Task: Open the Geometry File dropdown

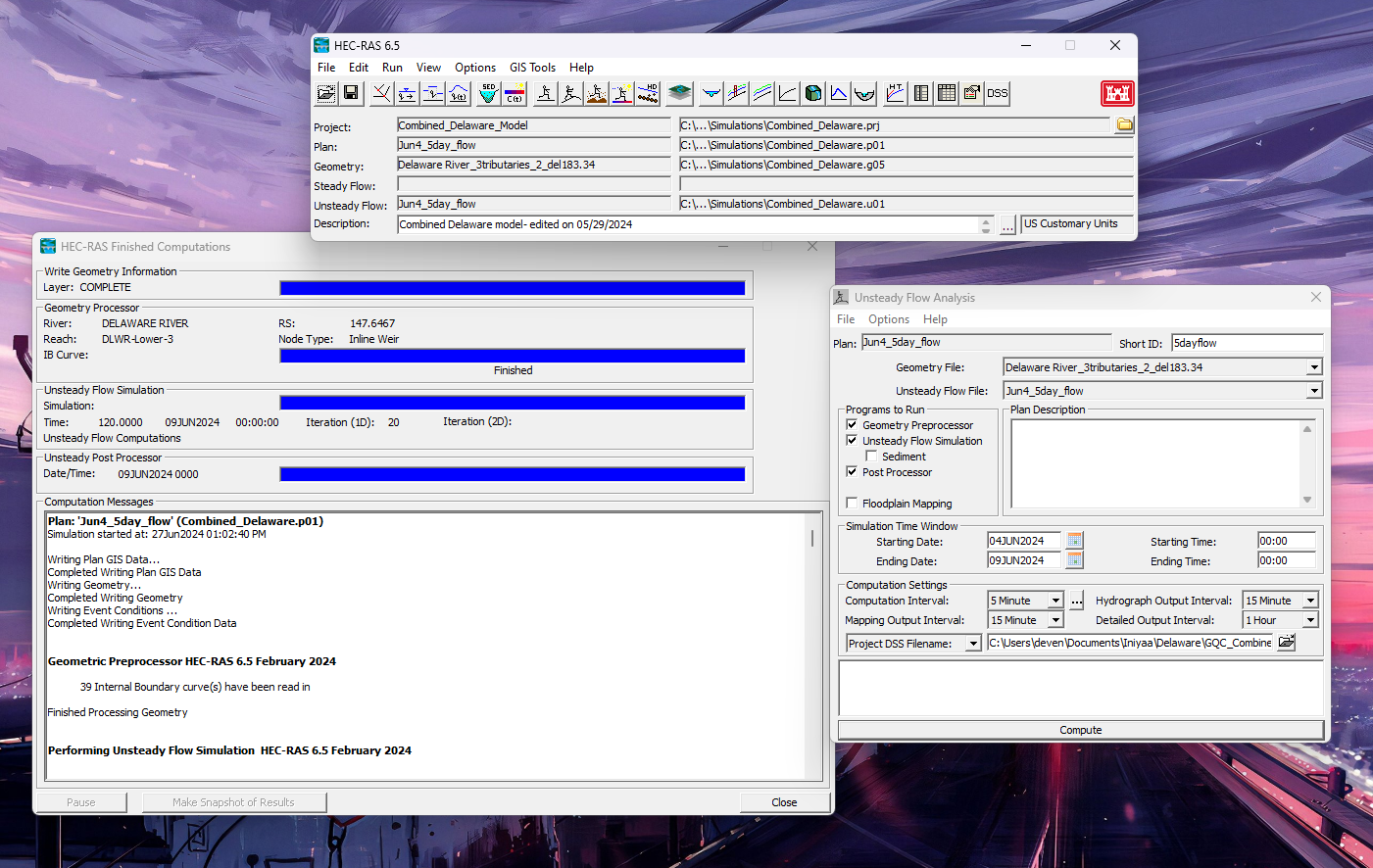Action: [1314, 367]
